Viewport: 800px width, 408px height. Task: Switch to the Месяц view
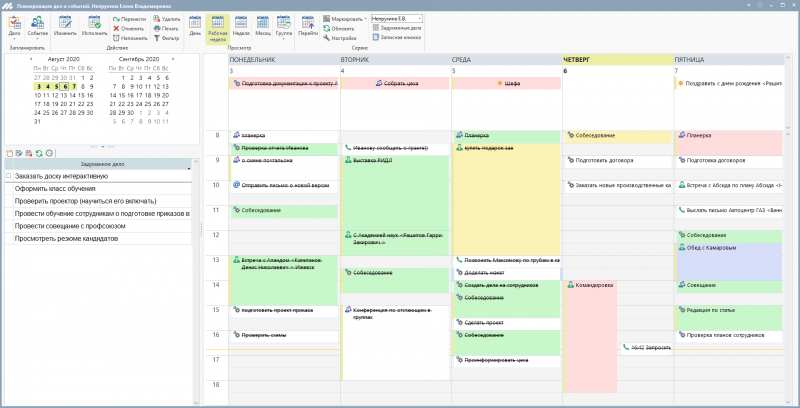coord(263,26)
